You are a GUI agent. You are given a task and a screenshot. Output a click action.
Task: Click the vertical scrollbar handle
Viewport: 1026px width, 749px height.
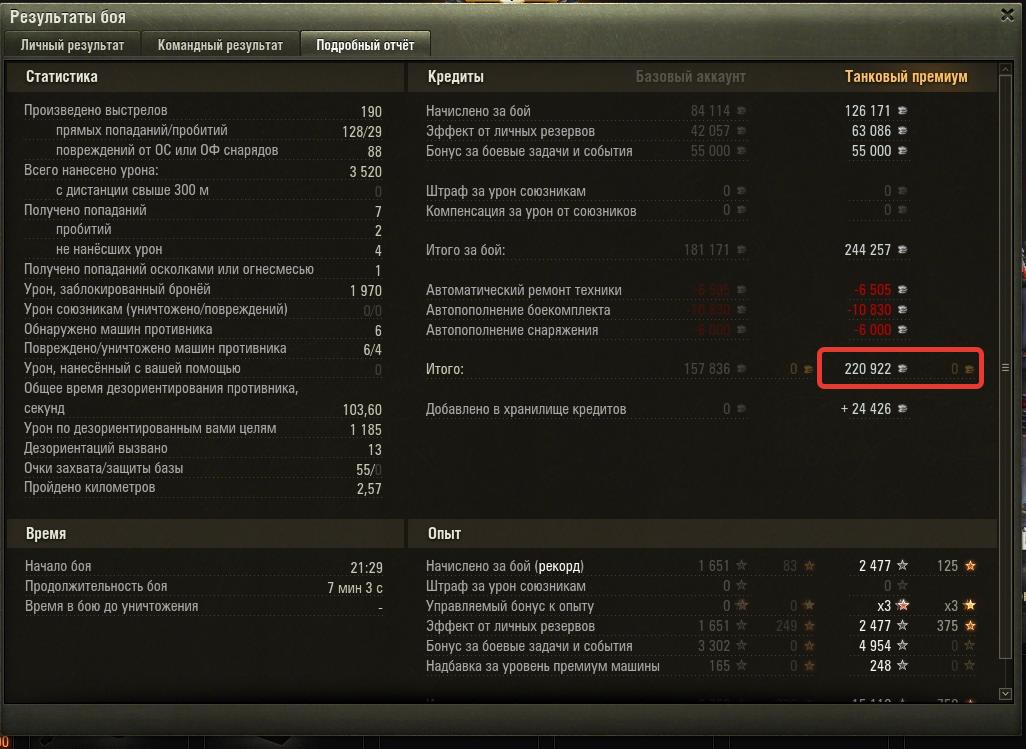tap(1005, 367)
